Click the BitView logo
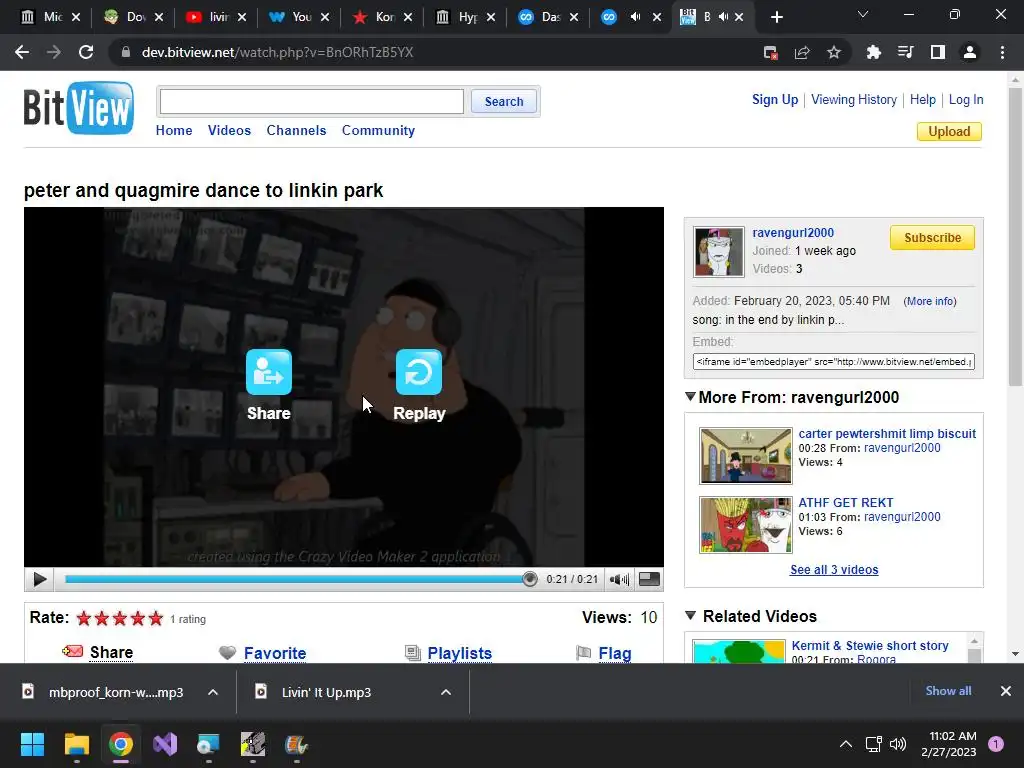The width and height of the screenshot is (1024, 768). [79, 108]
